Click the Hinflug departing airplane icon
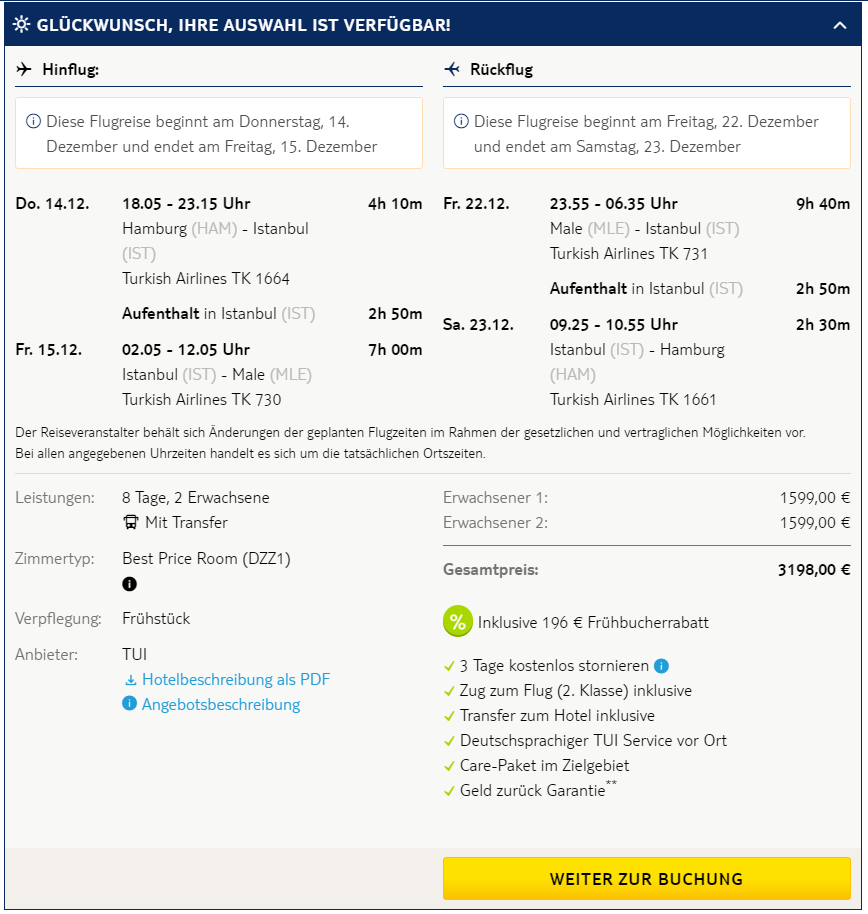The width and height of the screenshot is (868, 914). tap(25, 70)
